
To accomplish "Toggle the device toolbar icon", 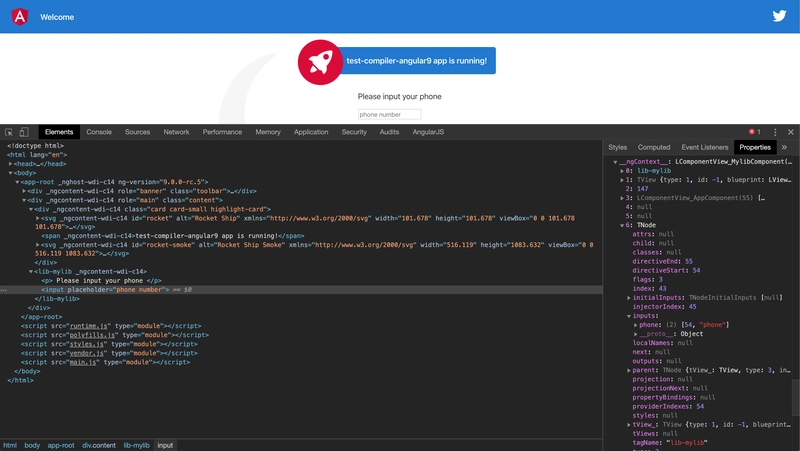I will 24,132.
